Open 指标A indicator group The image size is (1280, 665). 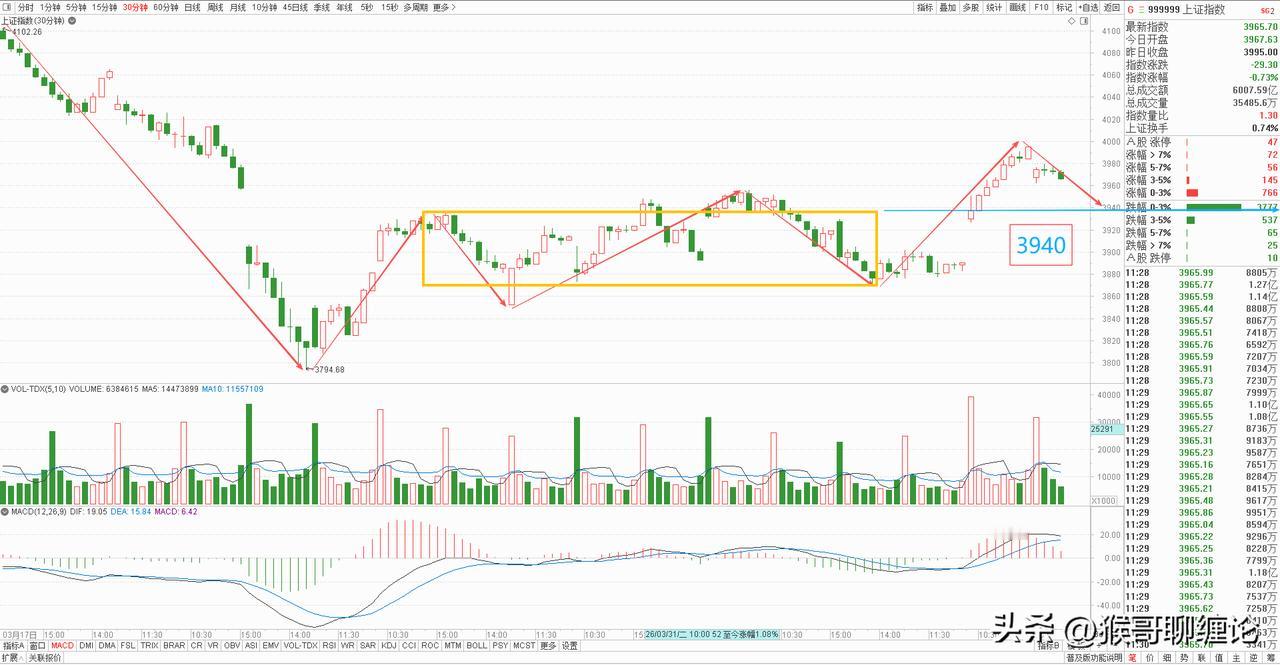[13, 645]
